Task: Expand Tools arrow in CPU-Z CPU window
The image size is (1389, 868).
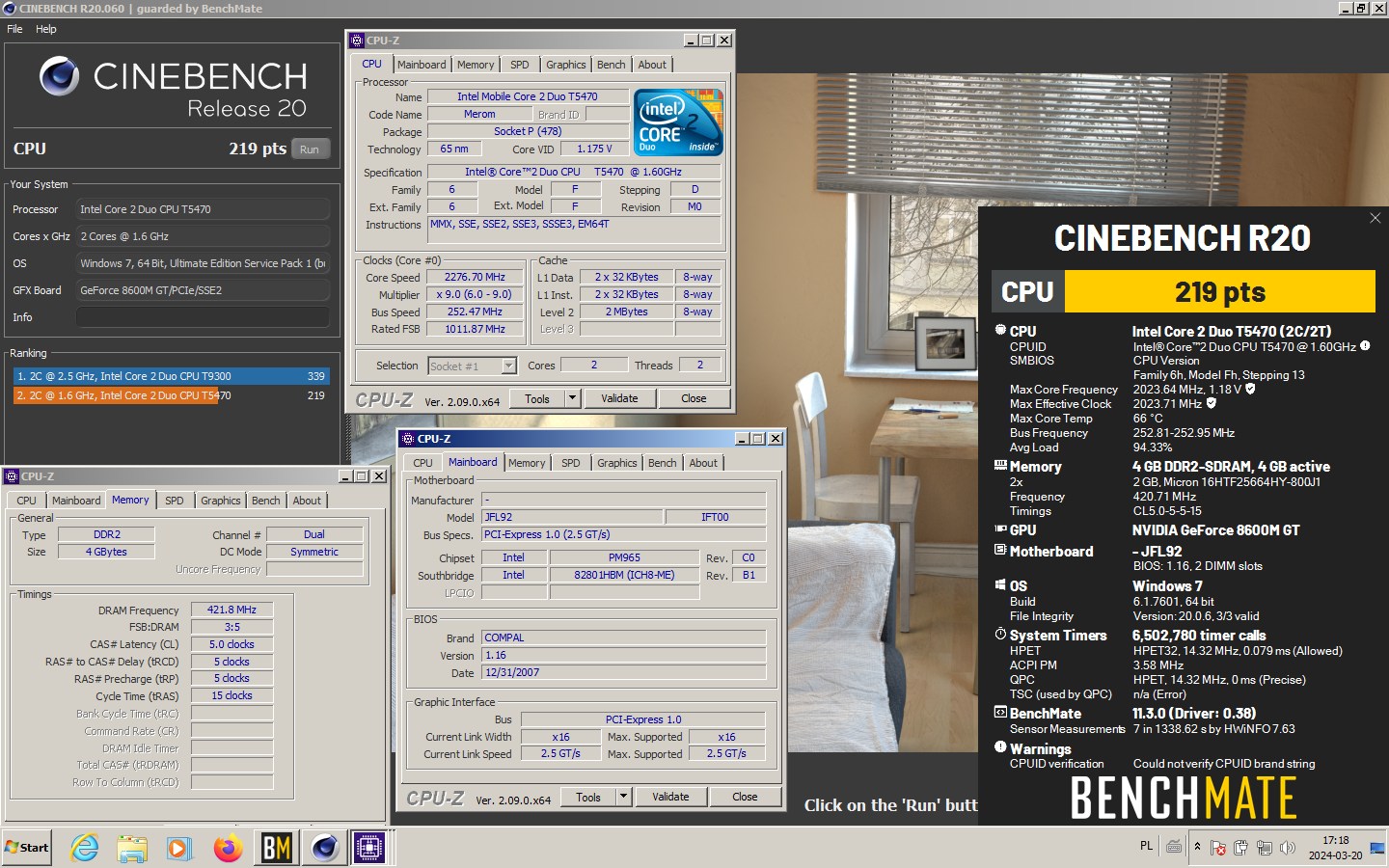Action: pos(572,397)
